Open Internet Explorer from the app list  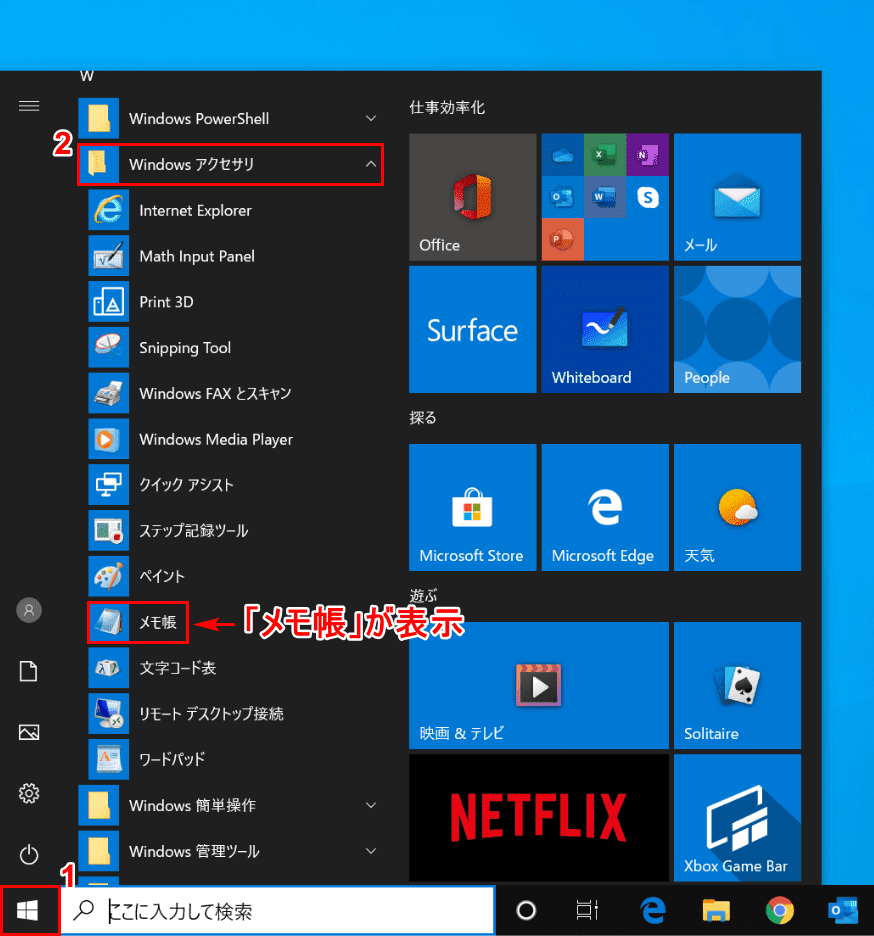[233, 210]
